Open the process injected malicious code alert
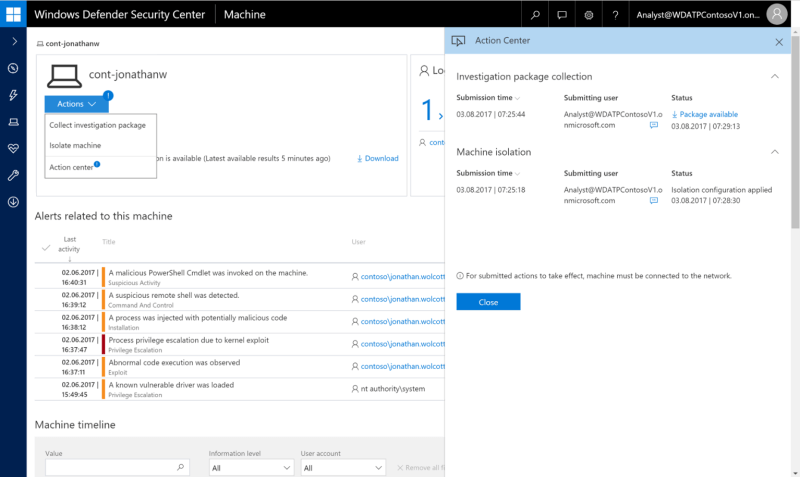The width and height of the screenshot is (800, 477). [x=197, y=318]
